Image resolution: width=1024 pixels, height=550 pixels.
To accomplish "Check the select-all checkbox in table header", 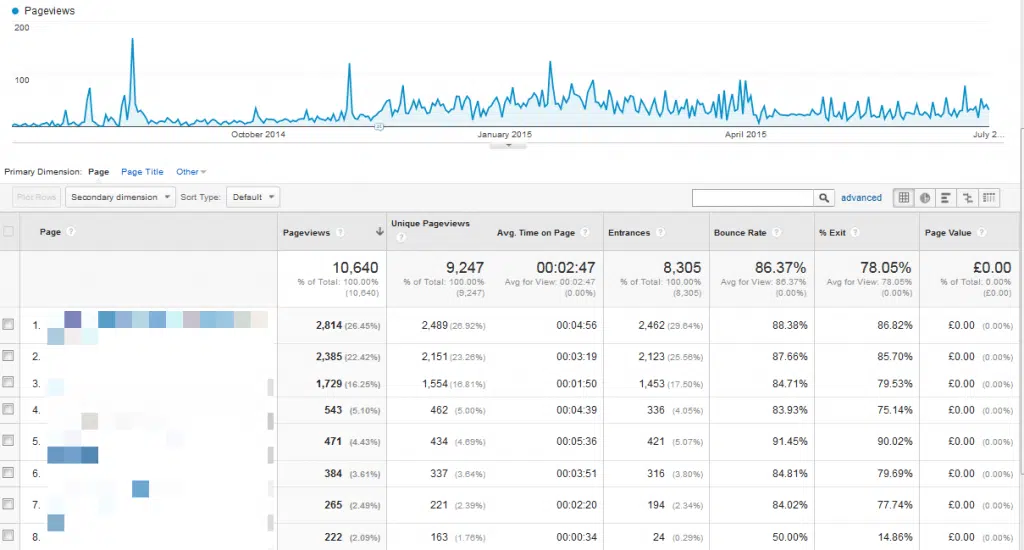I will point(9,232).
